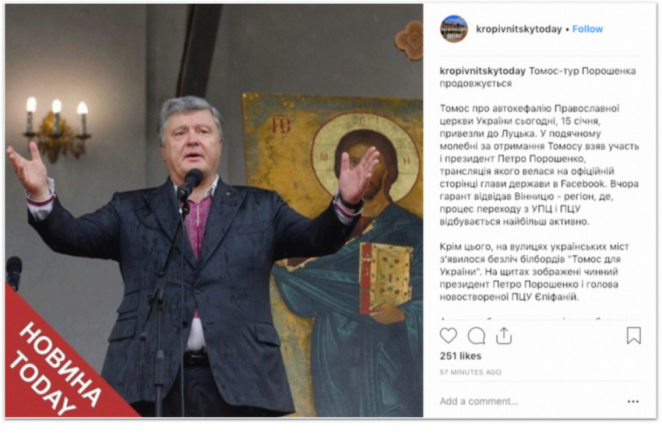Click the post photo of the speaker
Viewport: 662px width, 437px height.
214,211
